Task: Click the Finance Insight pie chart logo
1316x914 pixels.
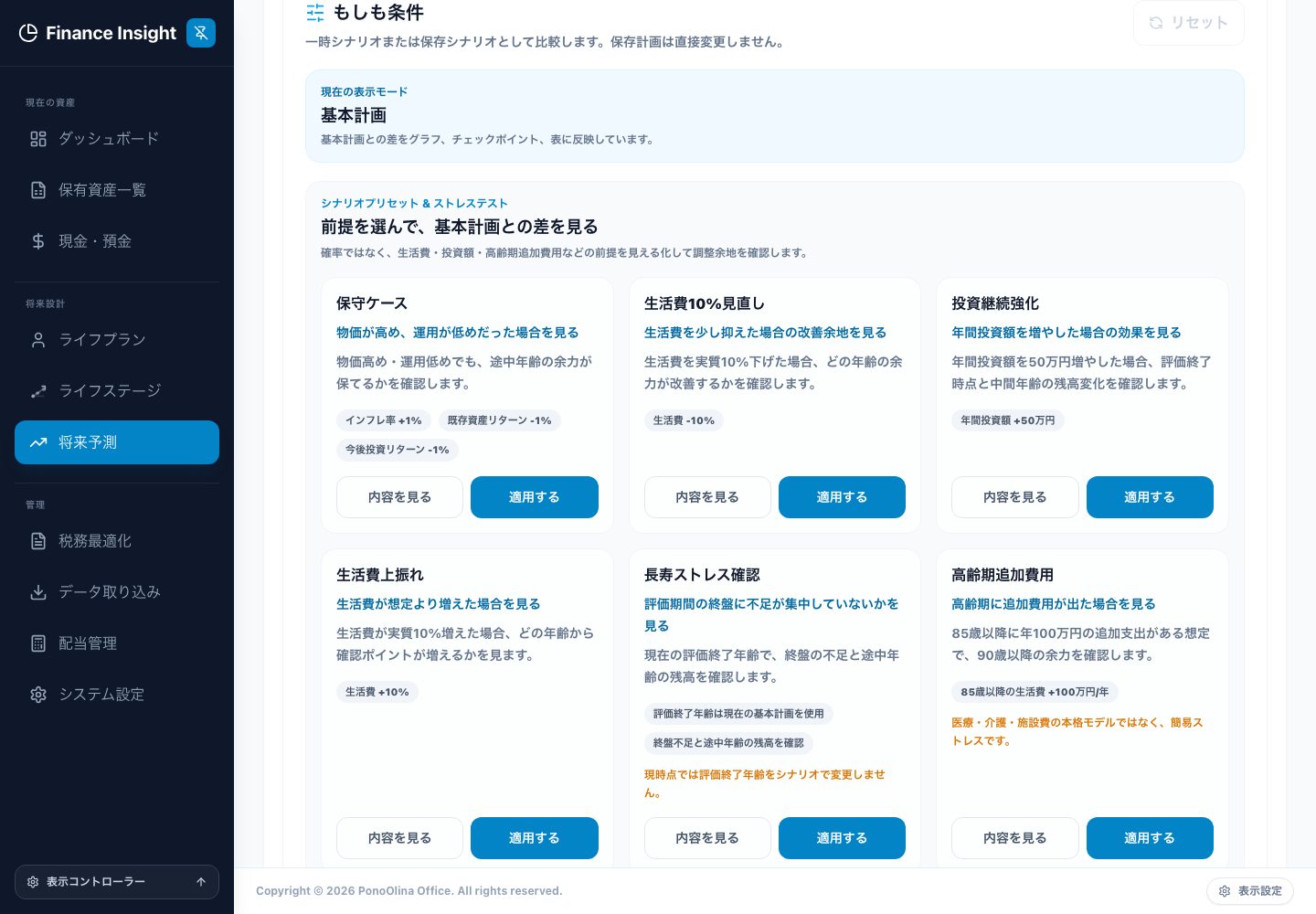Action: [x=28, y=33]
